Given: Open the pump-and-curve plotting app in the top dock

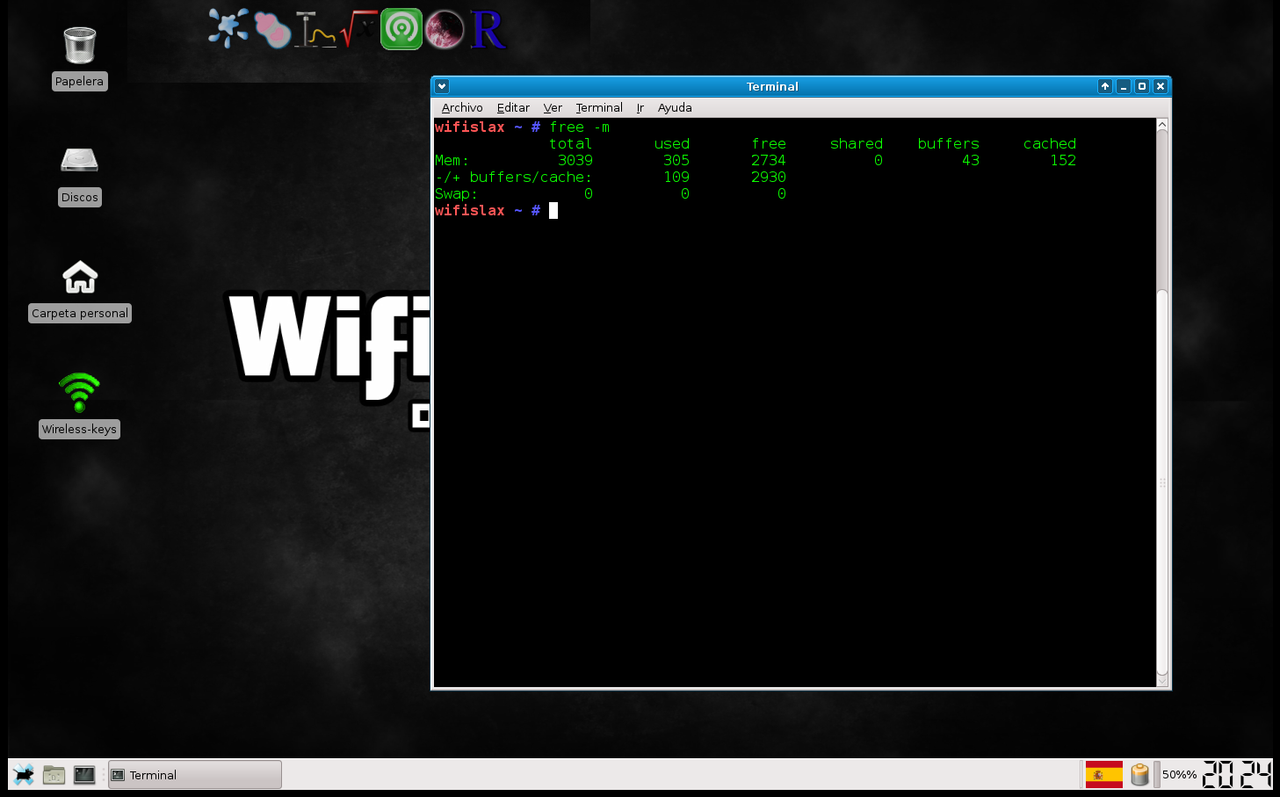Looking at the screenshot, I should click(315, 29).
